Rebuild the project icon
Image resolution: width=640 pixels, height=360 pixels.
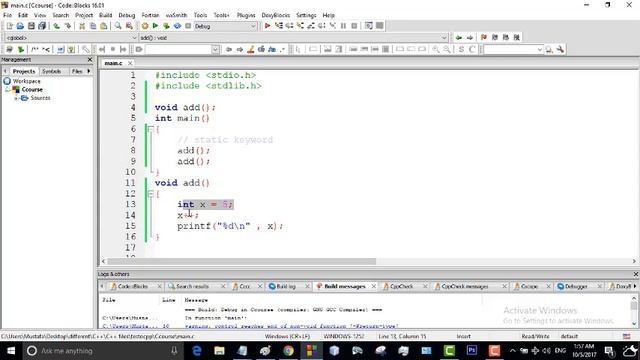click(177, 26)
